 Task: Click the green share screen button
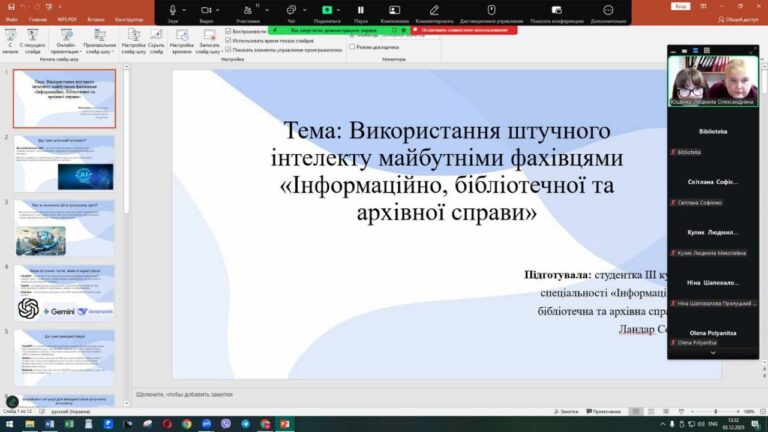click(326, 10)
